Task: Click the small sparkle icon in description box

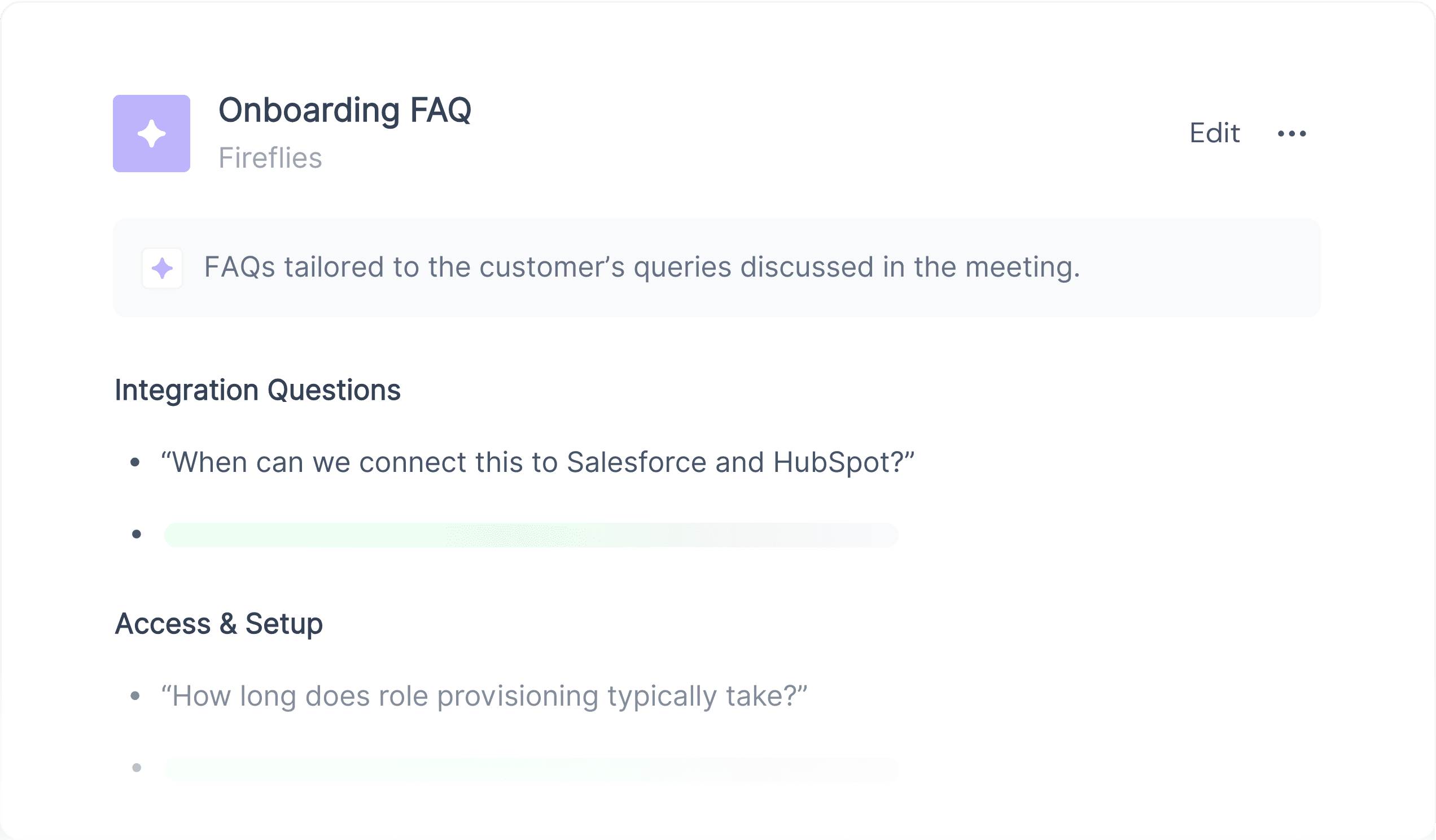Action: point(163,268)
